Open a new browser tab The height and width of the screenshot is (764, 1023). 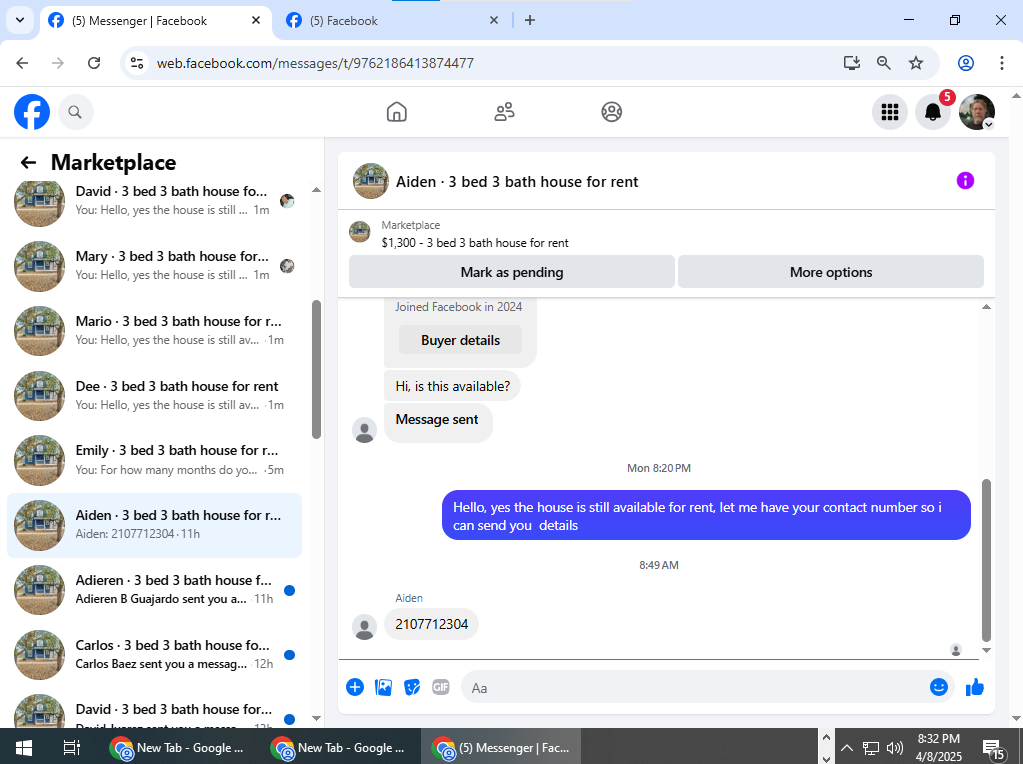[530, 20]
